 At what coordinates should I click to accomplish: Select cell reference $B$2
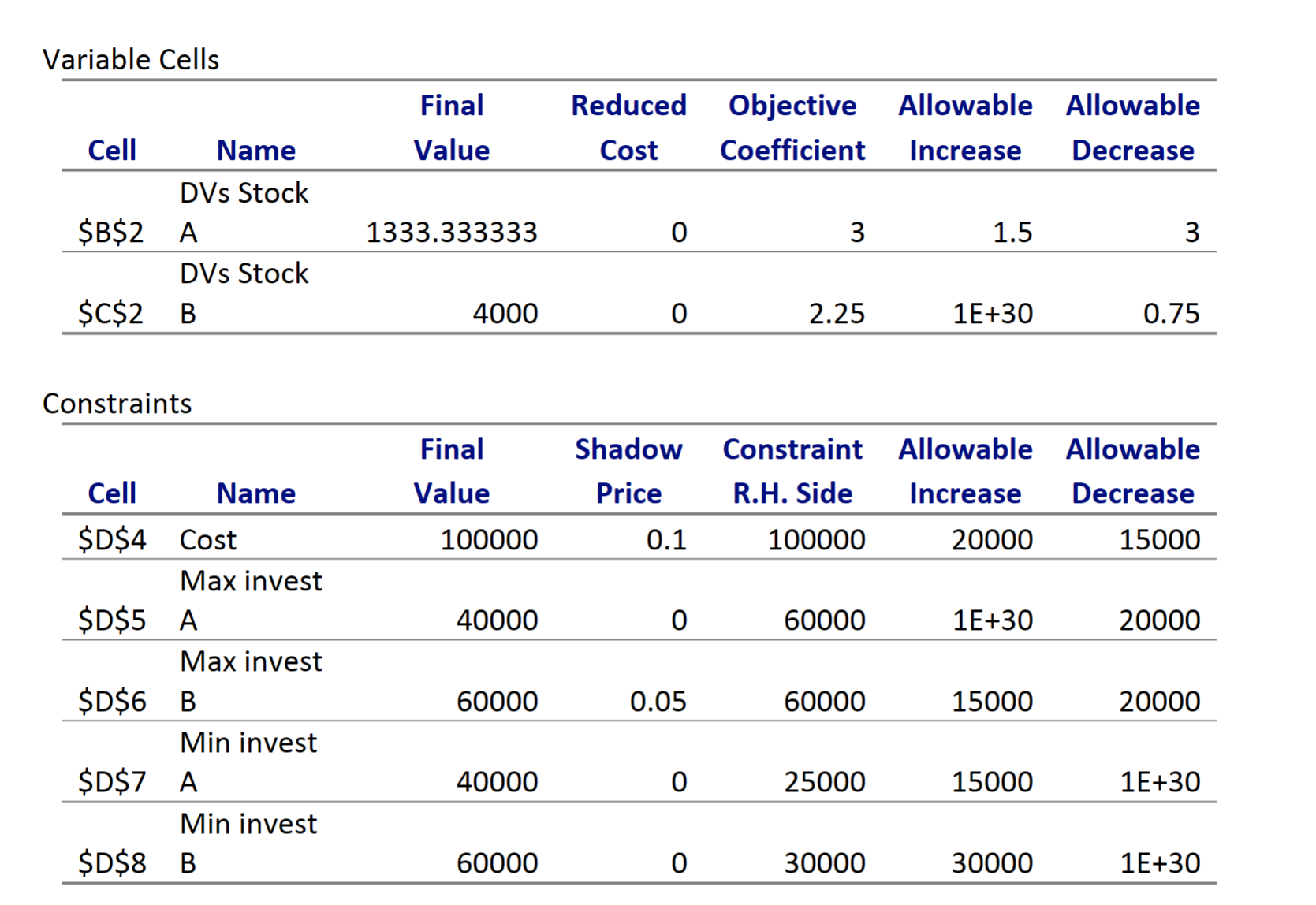click(x=111, y=232)
